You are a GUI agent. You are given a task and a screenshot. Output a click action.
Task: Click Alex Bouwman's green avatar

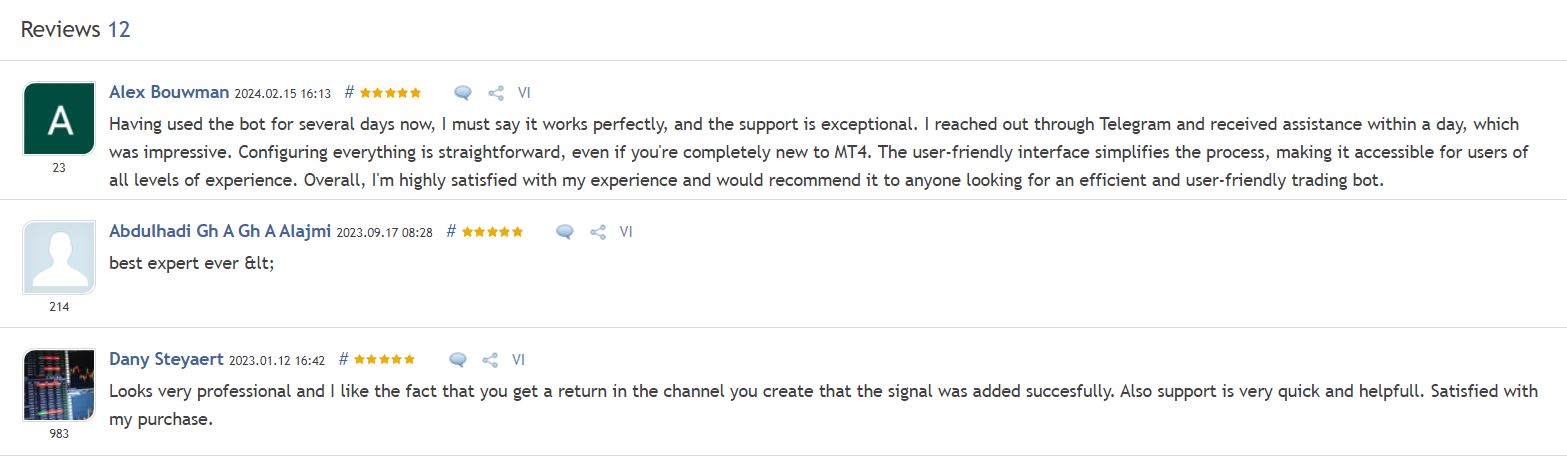tap(59, 118)
